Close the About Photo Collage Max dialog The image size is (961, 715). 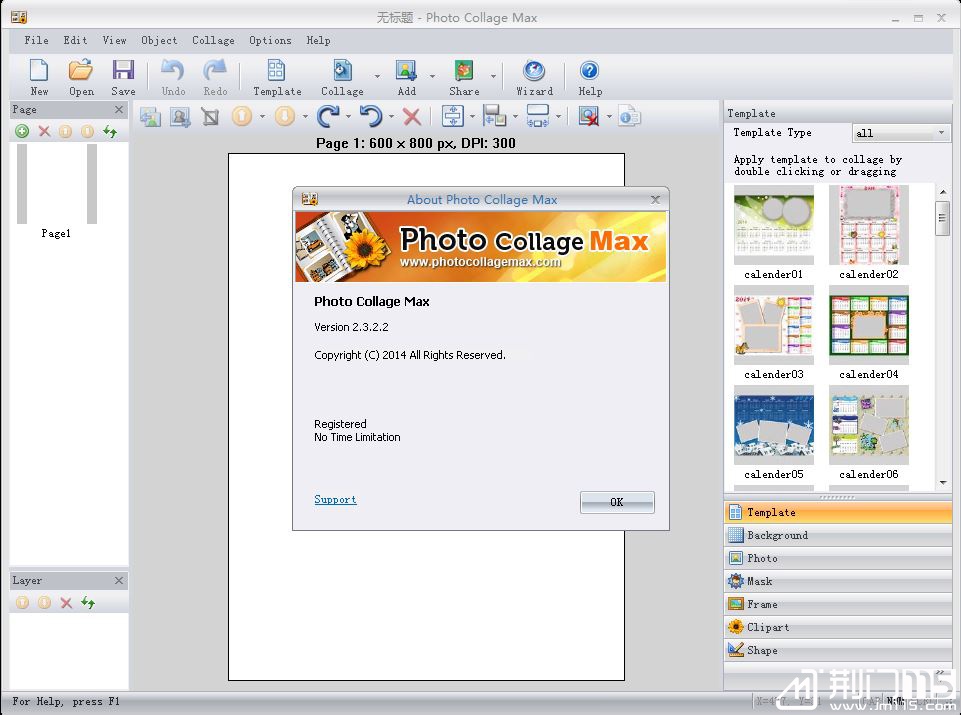coord(655,200)
